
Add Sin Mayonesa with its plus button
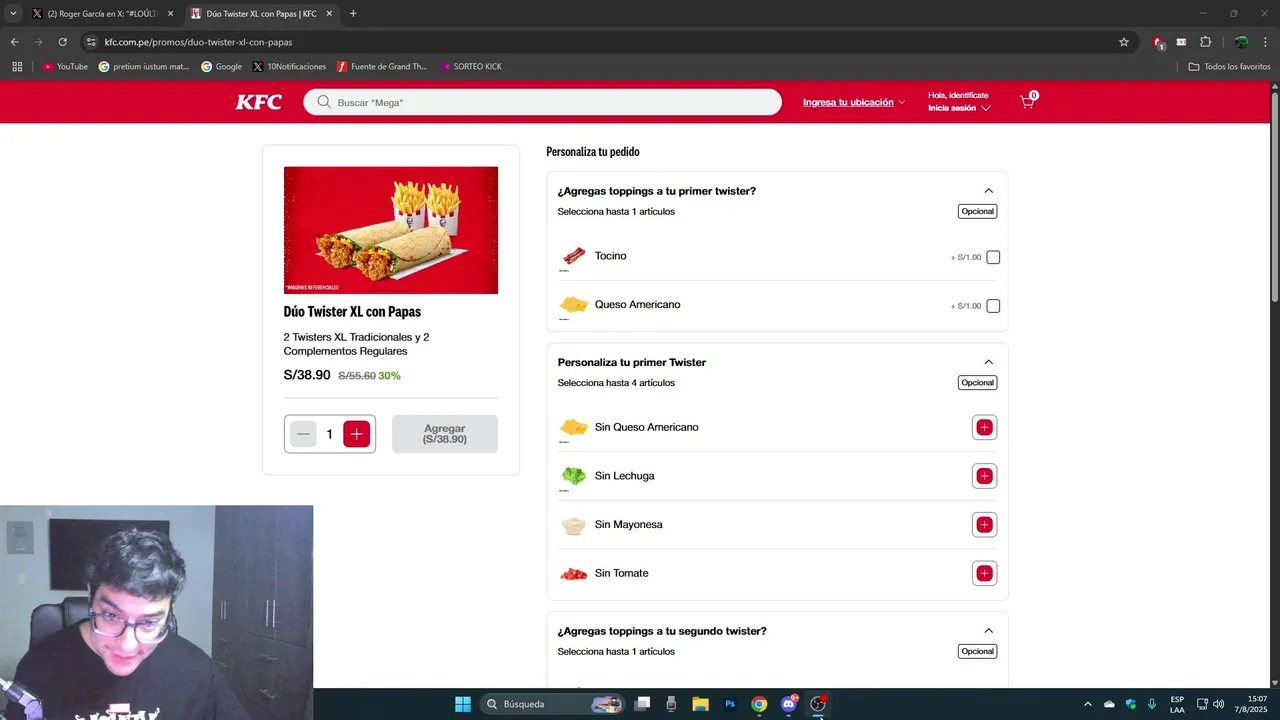click(984, 525)
